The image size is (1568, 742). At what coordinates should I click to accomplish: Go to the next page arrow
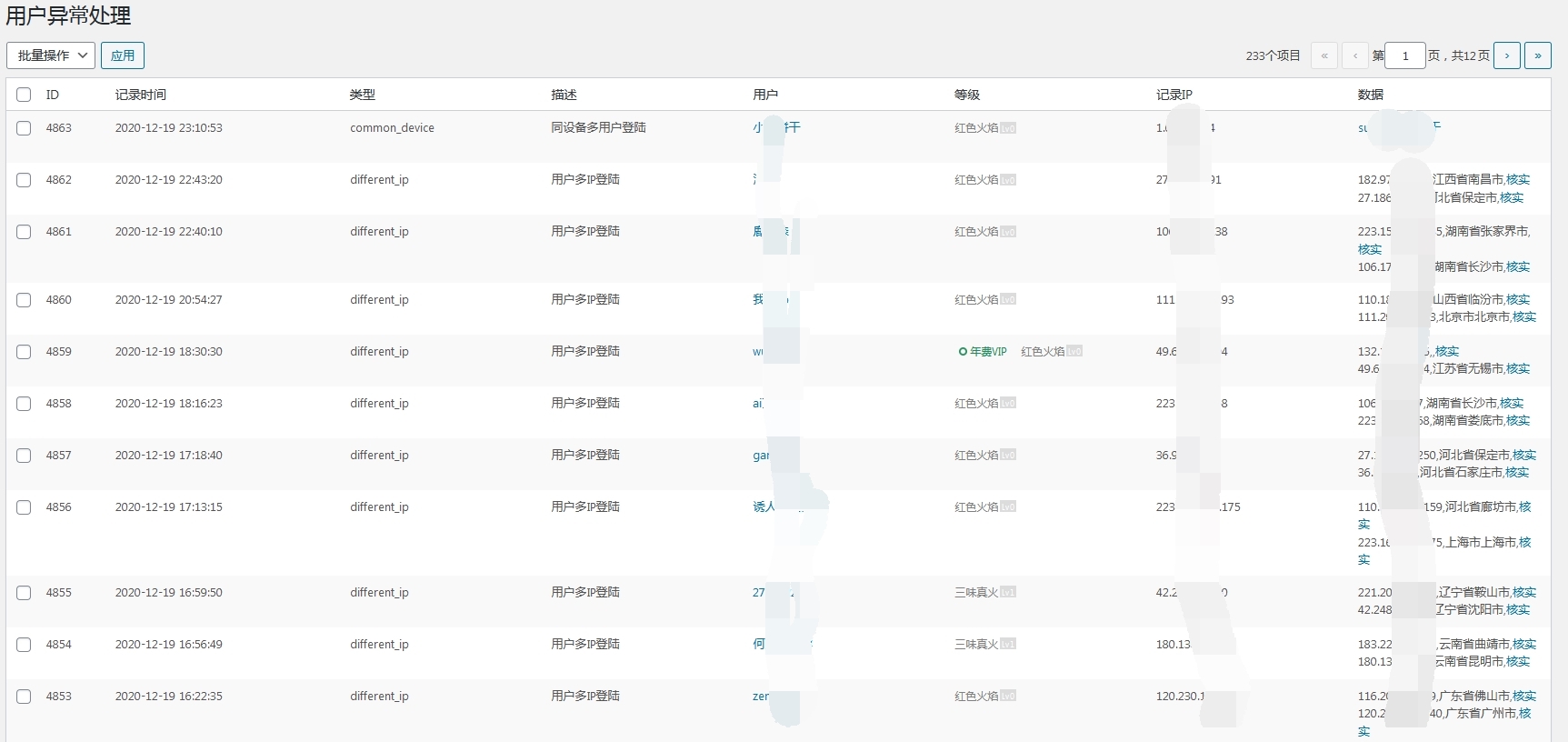tap(1506, 55)
